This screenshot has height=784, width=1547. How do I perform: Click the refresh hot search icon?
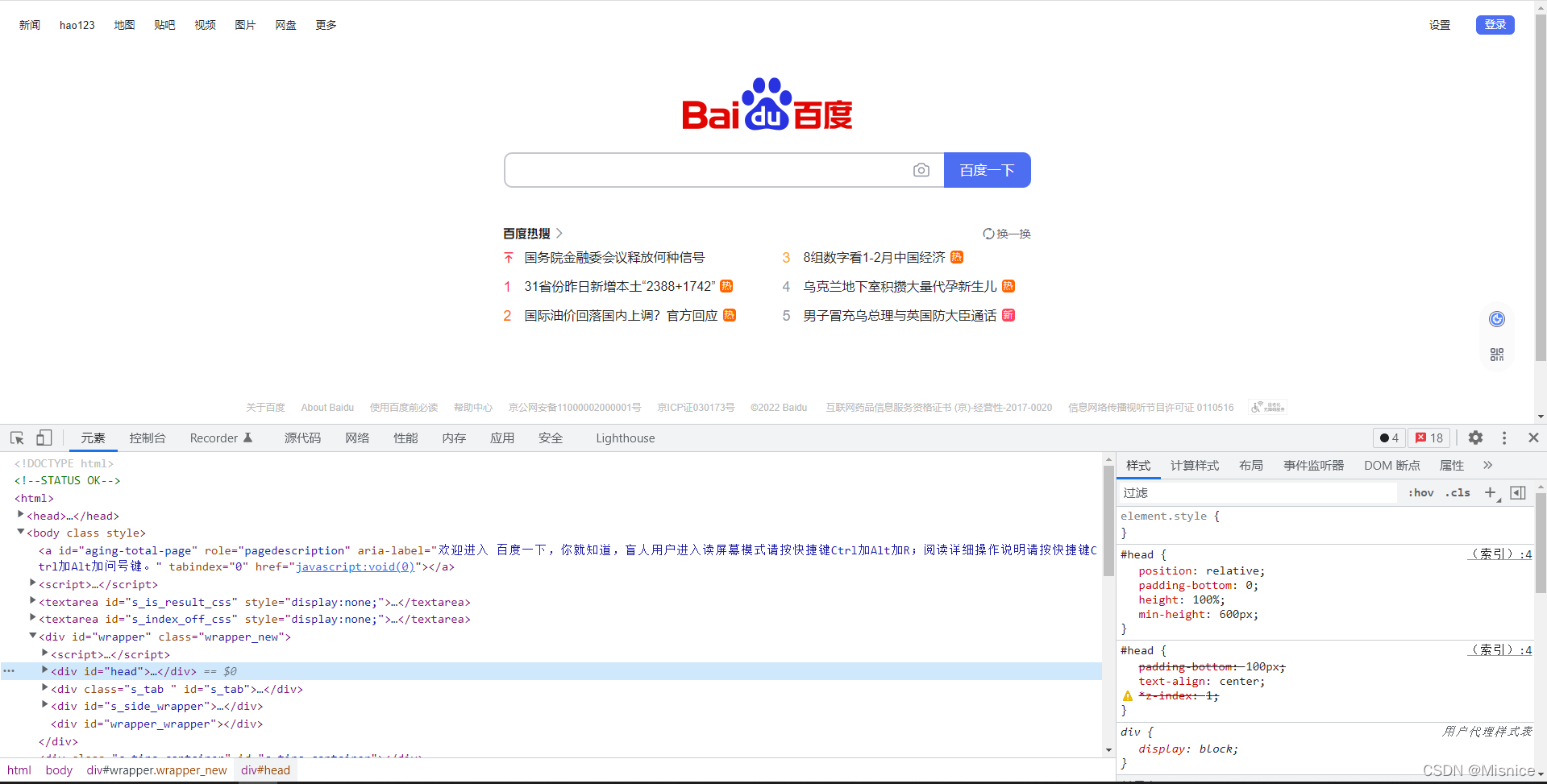click(988, 234)
